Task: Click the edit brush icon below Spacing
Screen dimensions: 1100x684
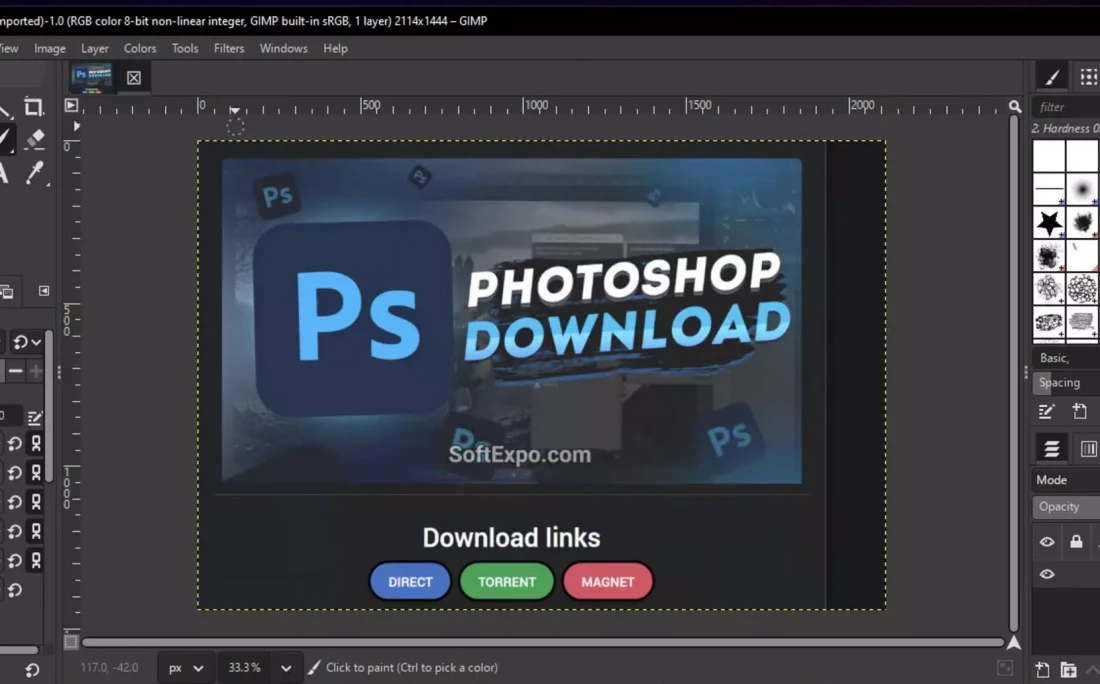Action: coord(1046,411)
